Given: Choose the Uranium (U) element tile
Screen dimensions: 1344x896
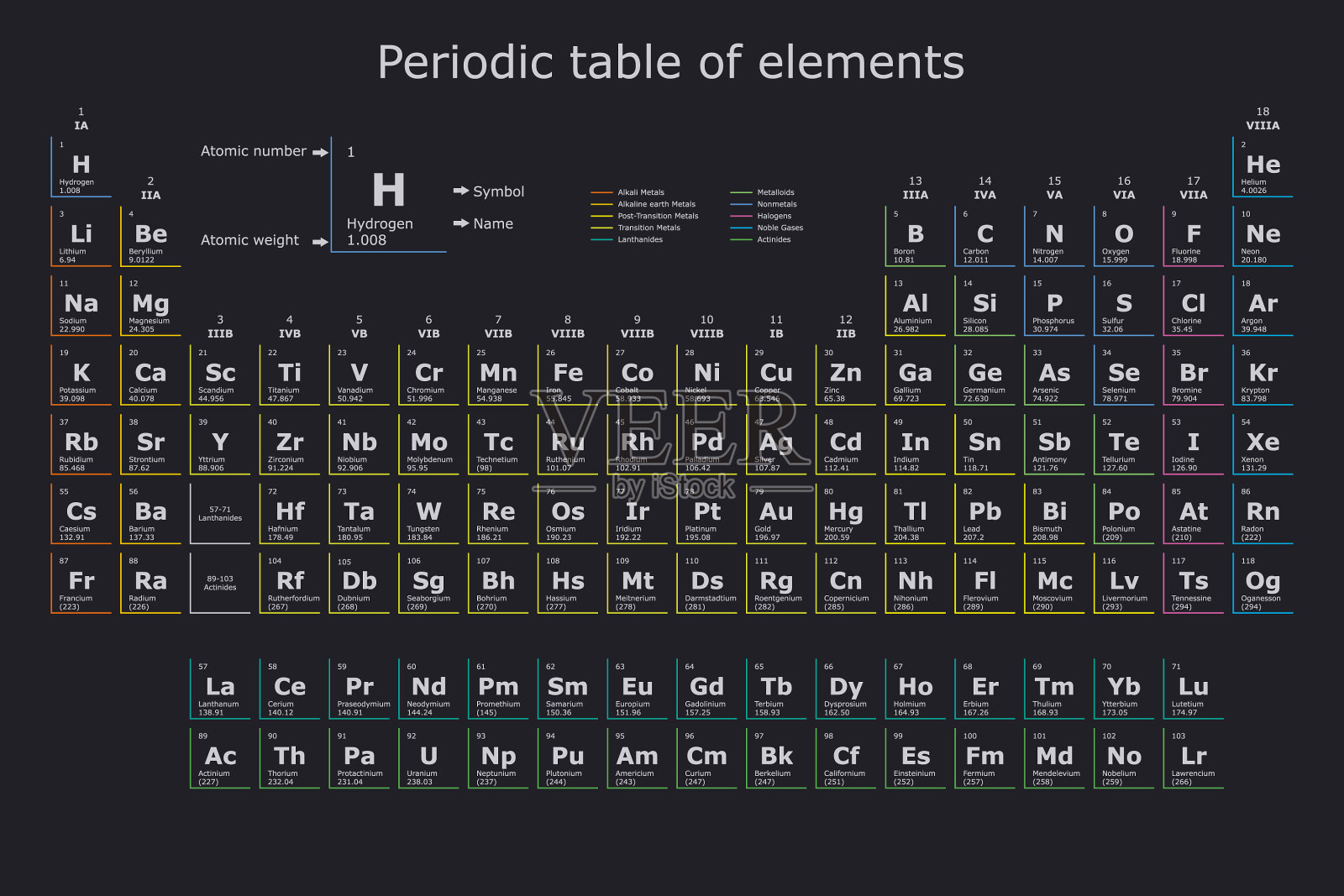Looking at the screenshot, I should 428,758.
